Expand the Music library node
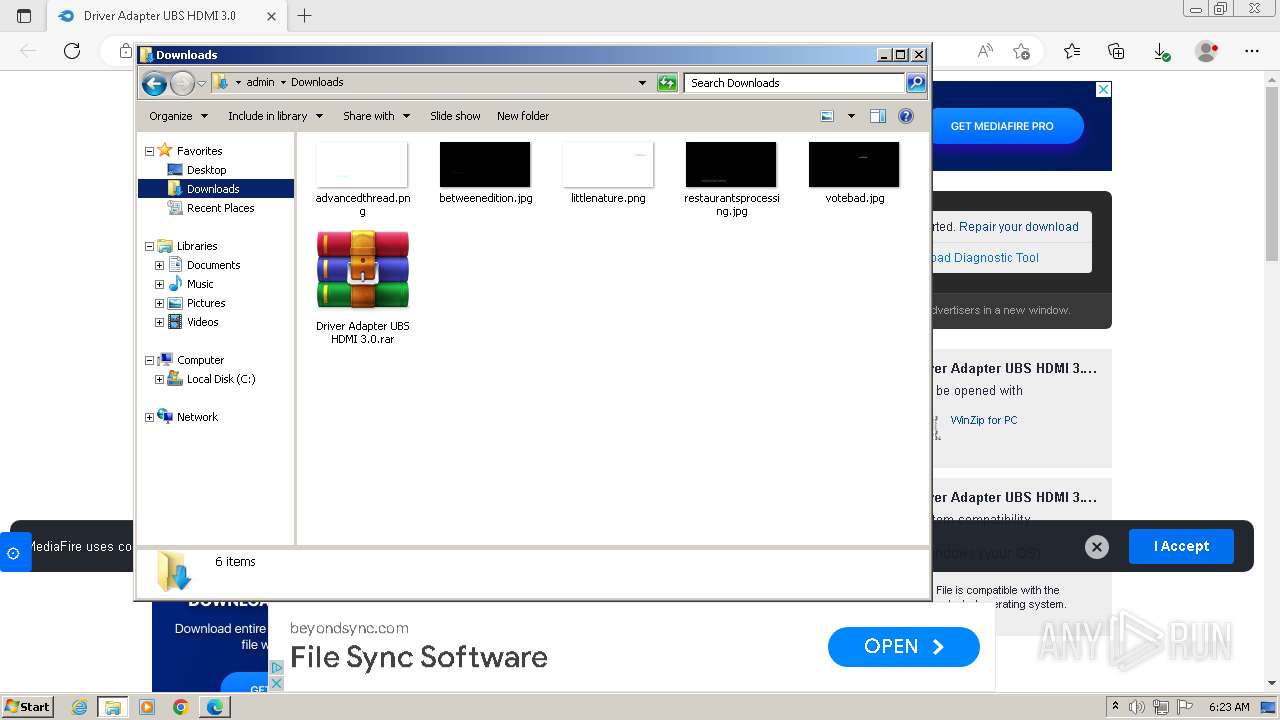The image size is (1280, 720). 159,285
